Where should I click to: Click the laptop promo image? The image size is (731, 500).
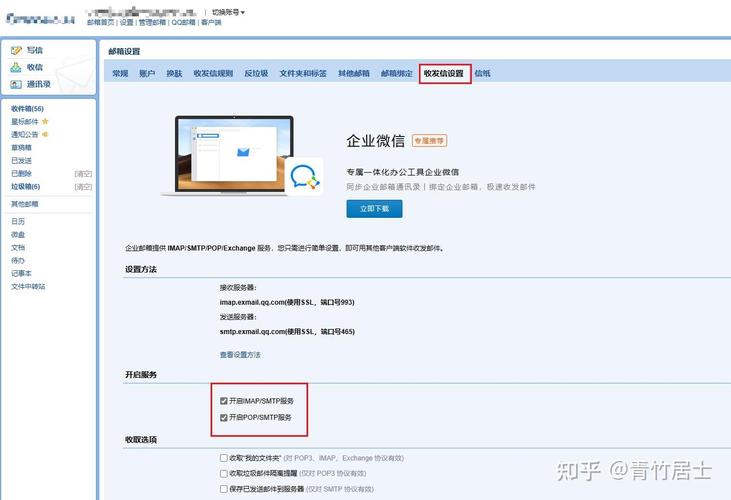234,156
